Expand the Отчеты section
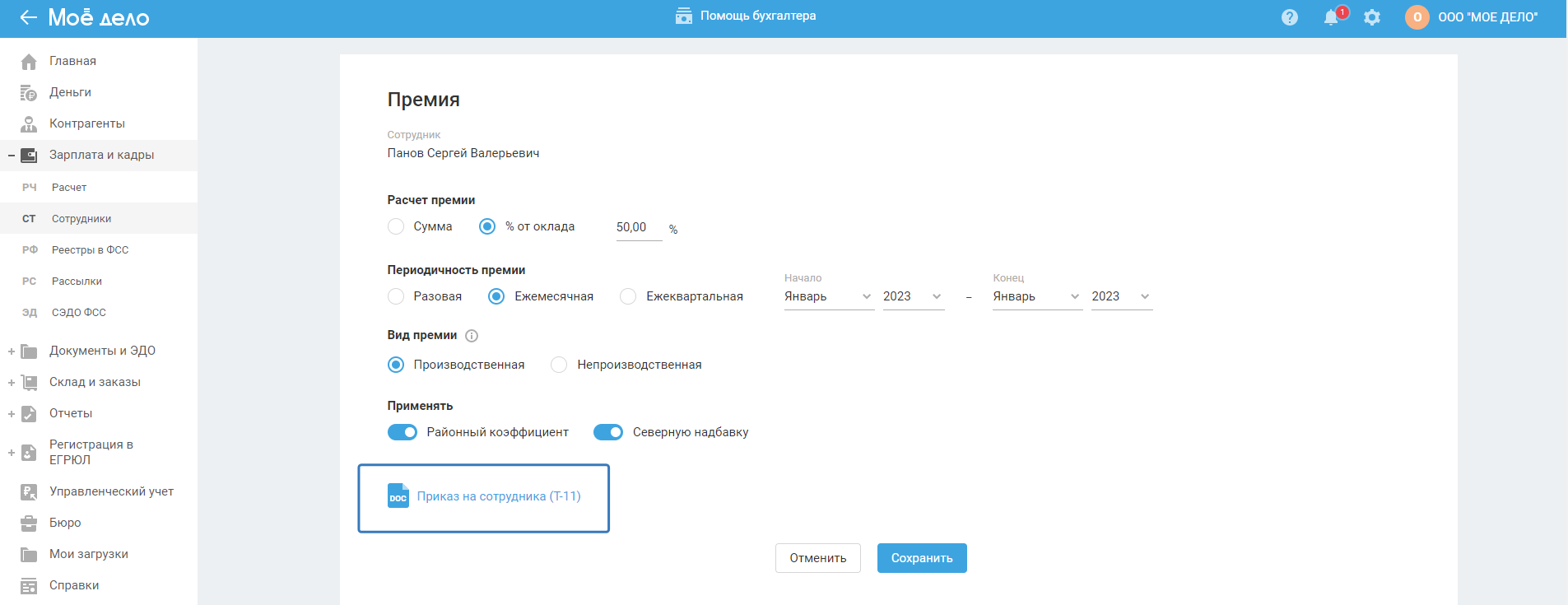Image resolution: width=1568 pixels, height=605 pixels. click(12, 414)
